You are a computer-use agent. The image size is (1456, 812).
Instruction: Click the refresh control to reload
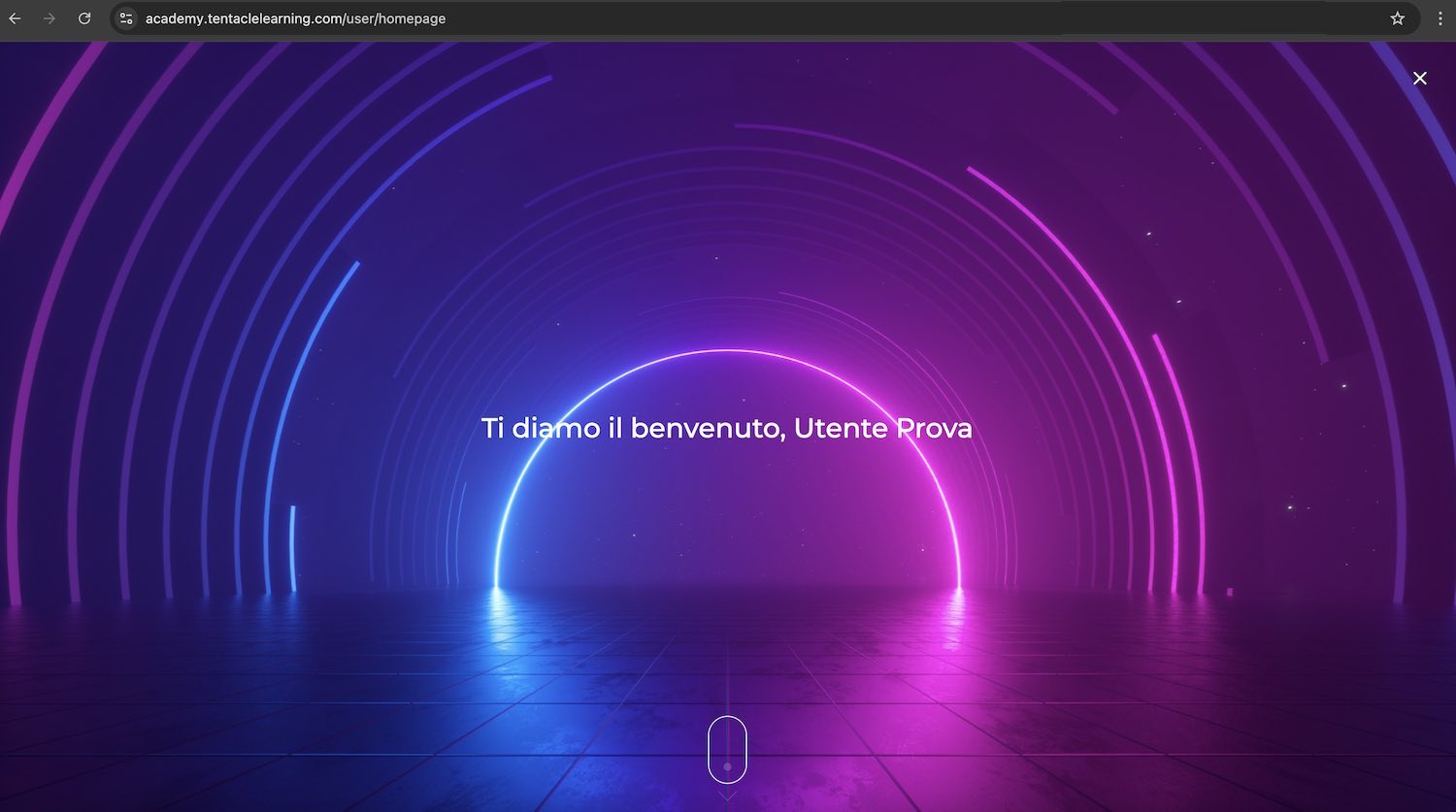click(86, 18)
